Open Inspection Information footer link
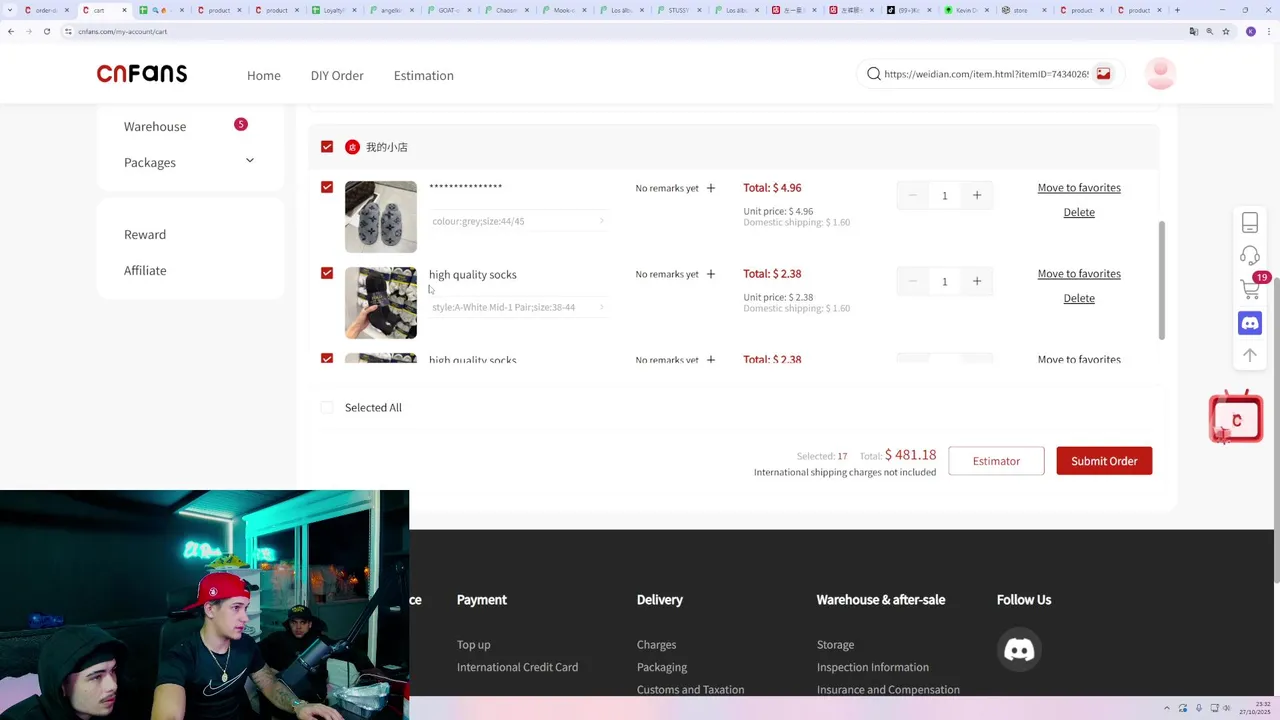The width and height of the screenshot is (1280, 720). 872,667
